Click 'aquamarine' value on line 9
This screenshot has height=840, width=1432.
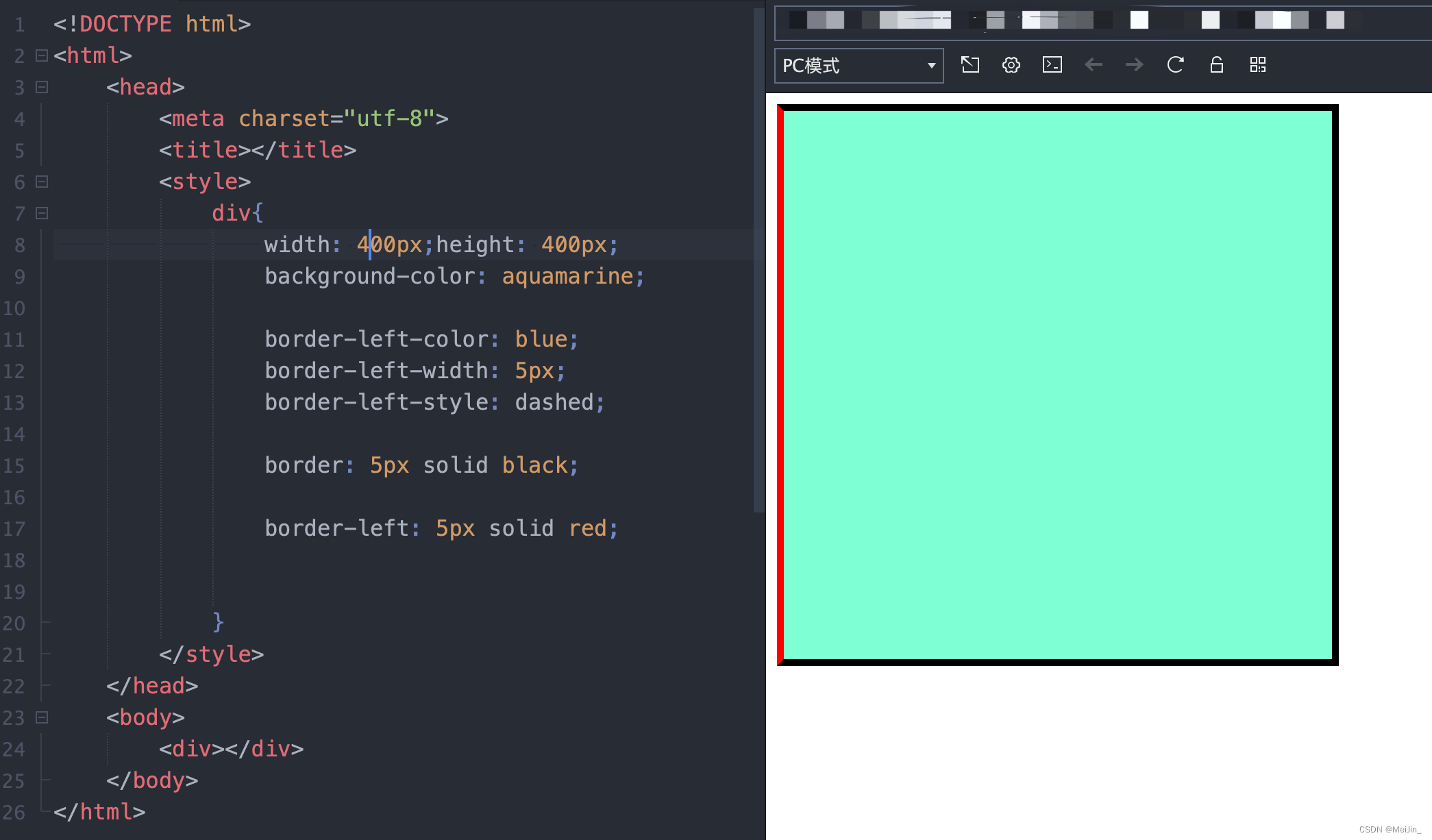tap(567, 276)
